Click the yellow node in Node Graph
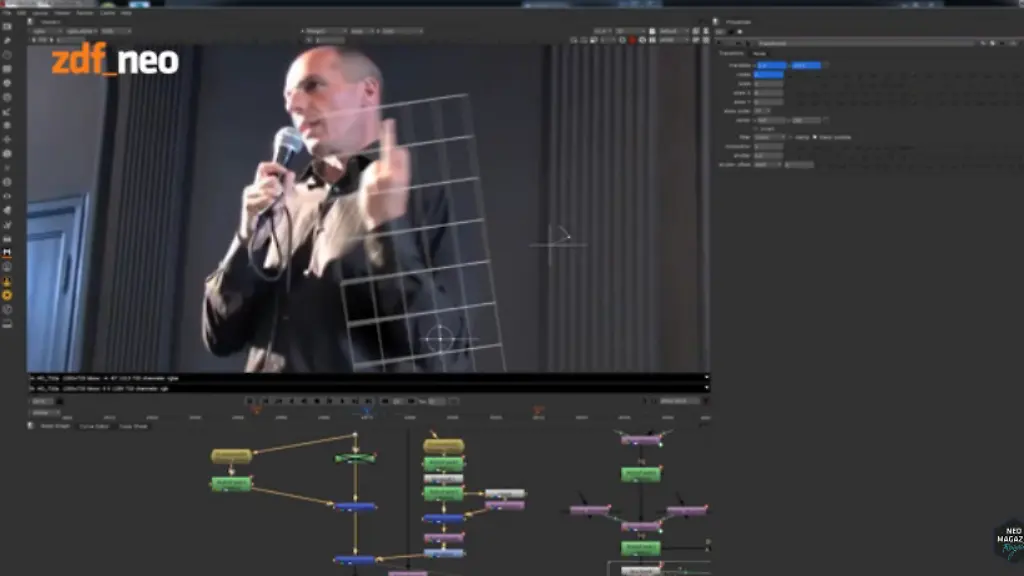The height and width of the screenshot is (576, 1024). click(231, 456)
